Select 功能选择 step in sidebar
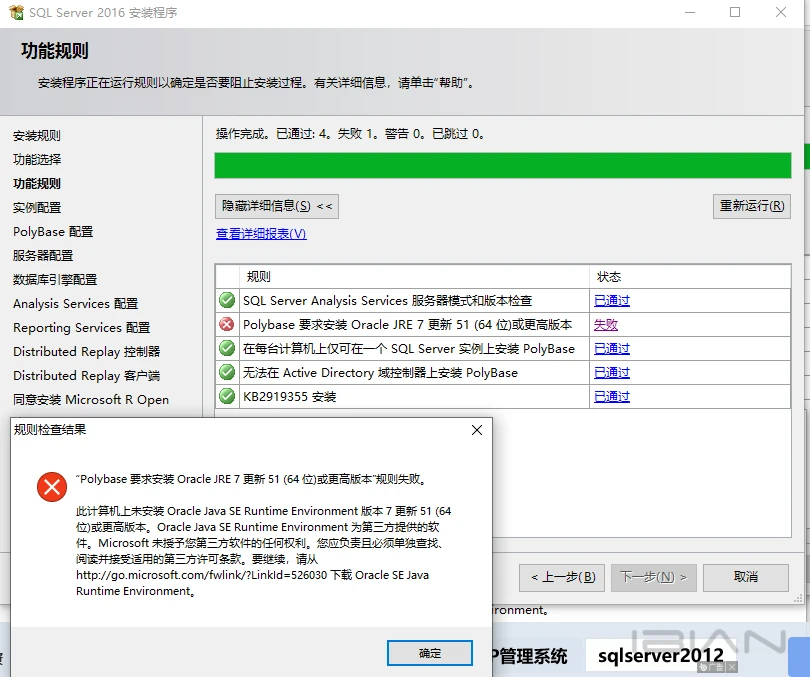 pyautogui.click(x=37, y=160)
